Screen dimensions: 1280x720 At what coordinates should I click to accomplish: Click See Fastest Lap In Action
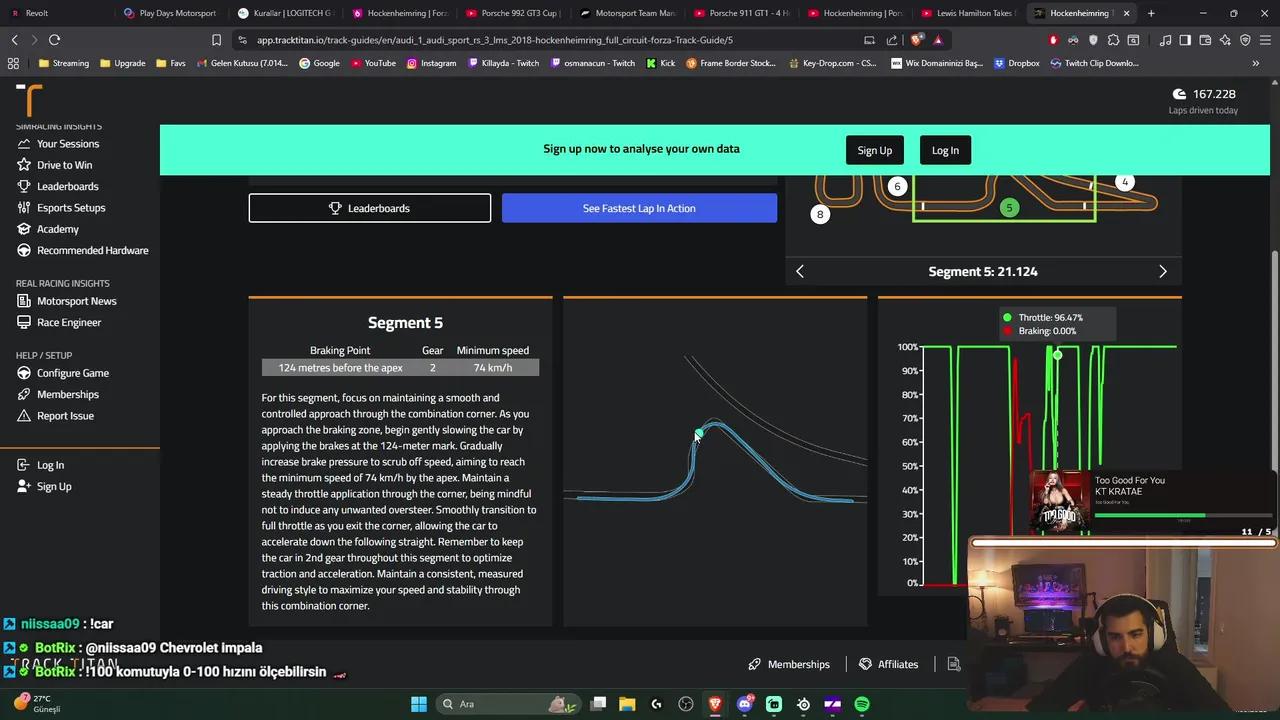(x=639, y=208)
